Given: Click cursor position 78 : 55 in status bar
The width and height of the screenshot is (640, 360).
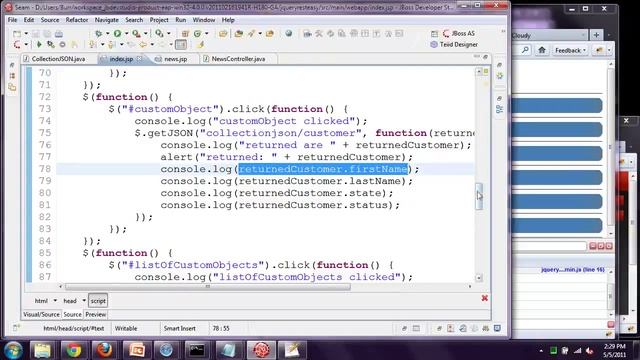Looking at the screenshot, I should click(221, 328).
